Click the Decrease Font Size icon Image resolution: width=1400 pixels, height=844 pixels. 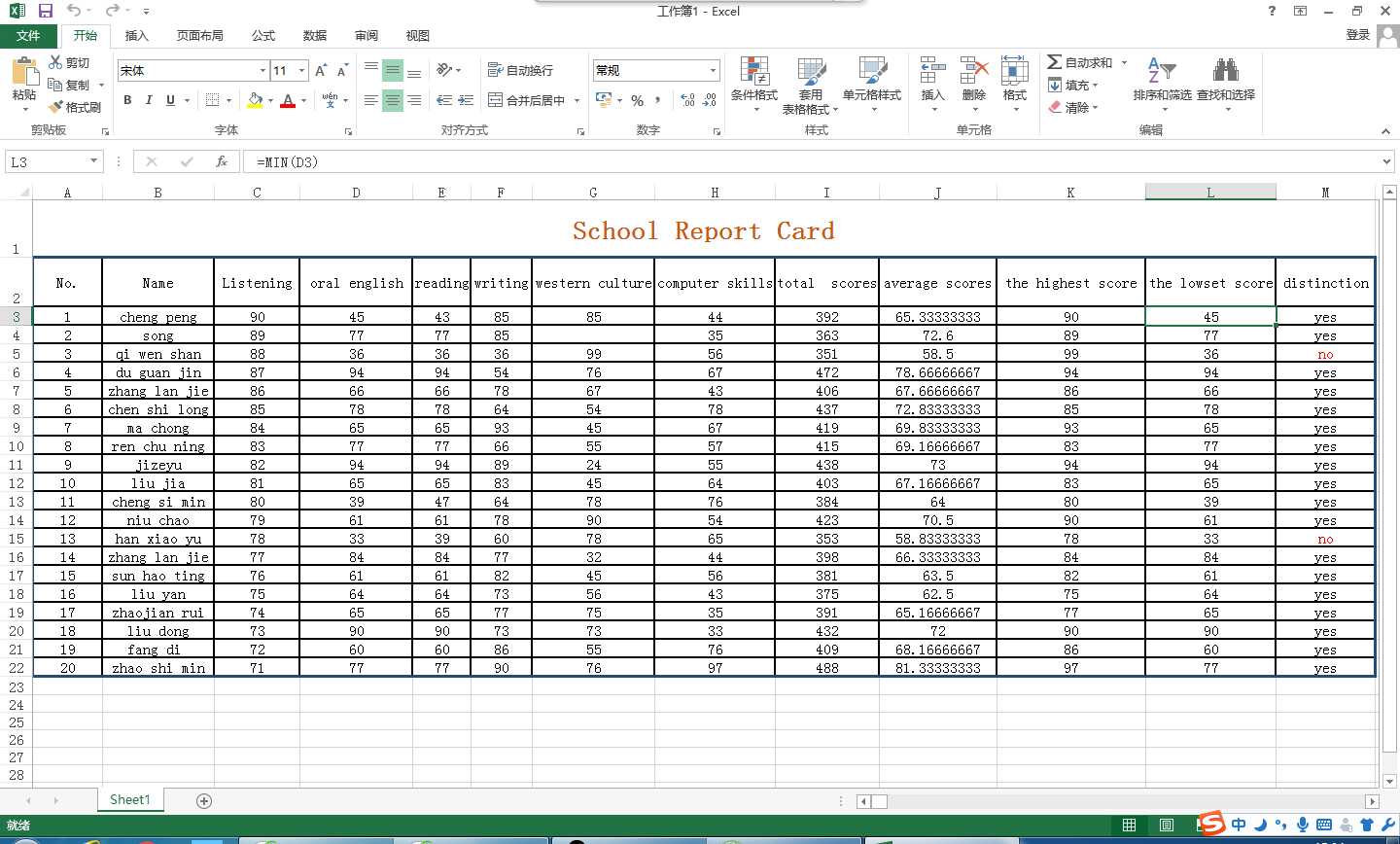pos(342,70)
